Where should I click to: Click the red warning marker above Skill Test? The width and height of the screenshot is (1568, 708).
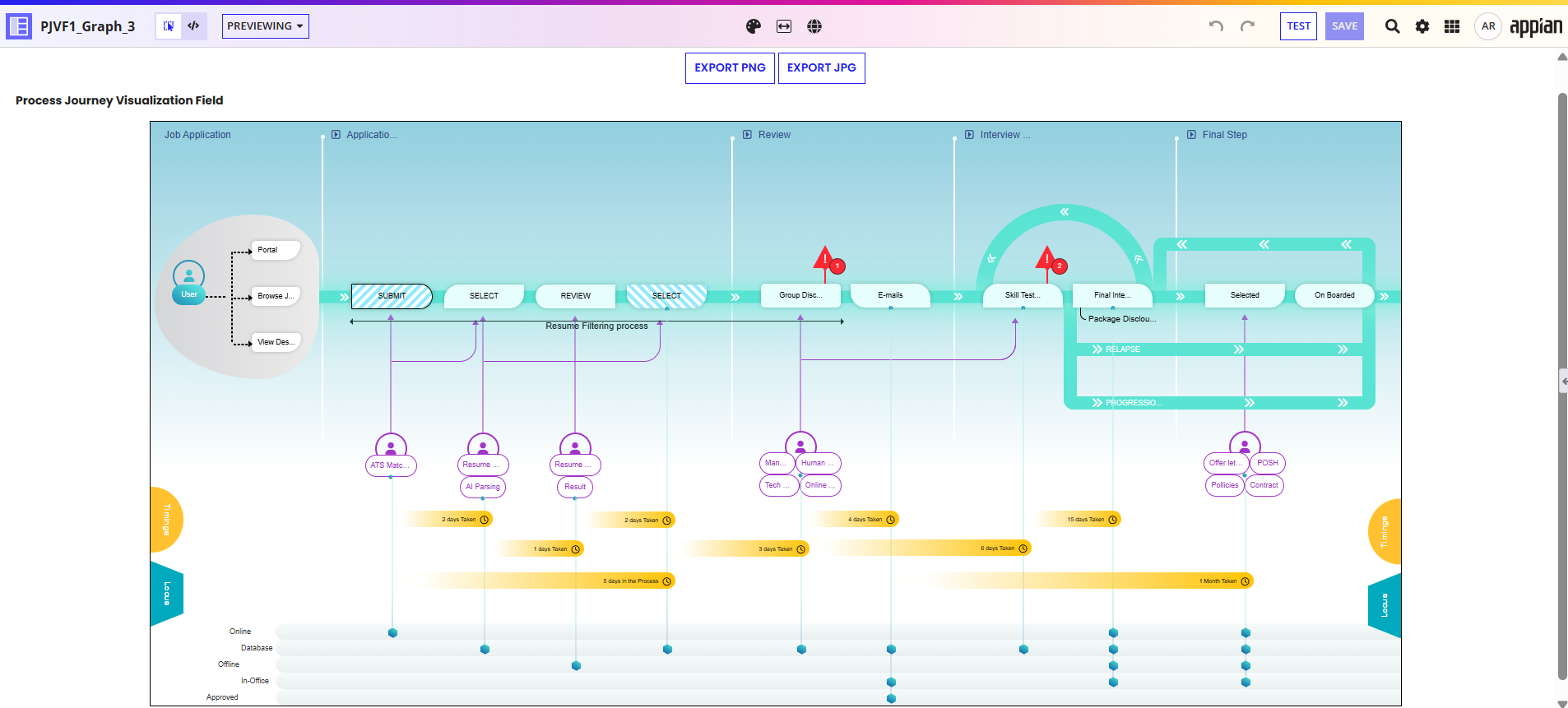point(1046,258)
